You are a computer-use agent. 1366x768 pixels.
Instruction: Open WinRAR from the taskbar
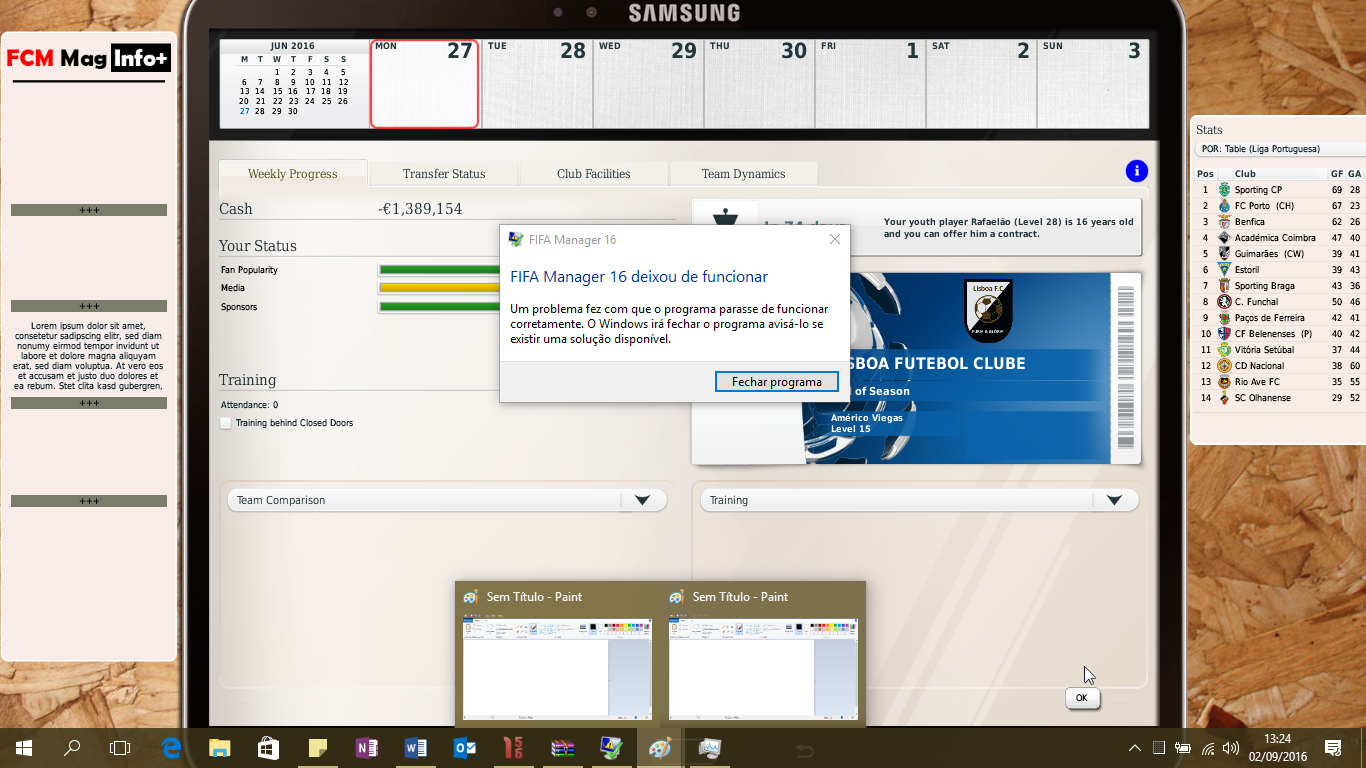click(x=562, y=747)
